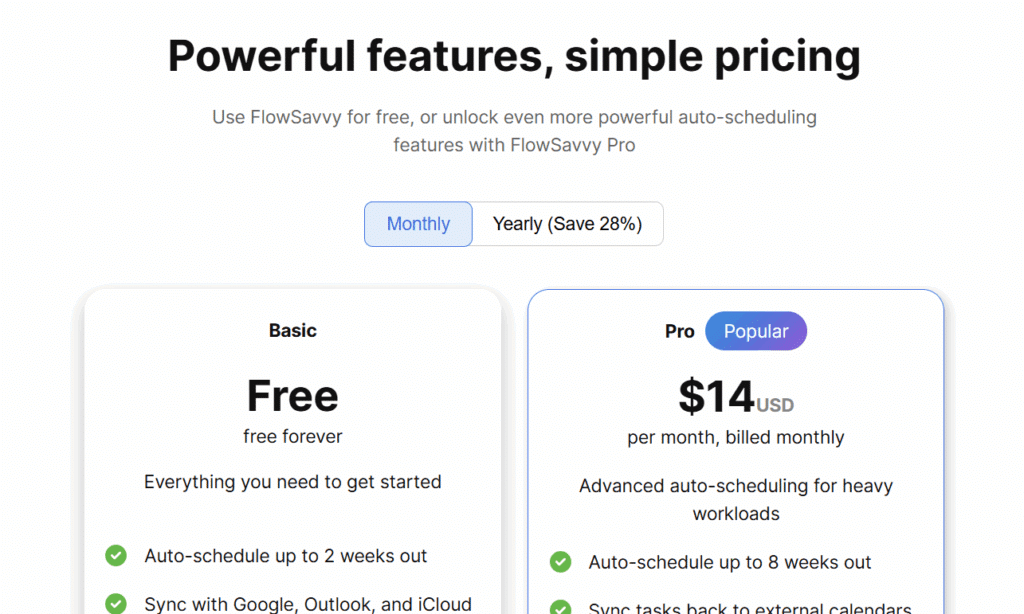This screenshot has height=614, width=1024.
Task: Click the Popular badge on Pro plan
Action: coord(756,331)
